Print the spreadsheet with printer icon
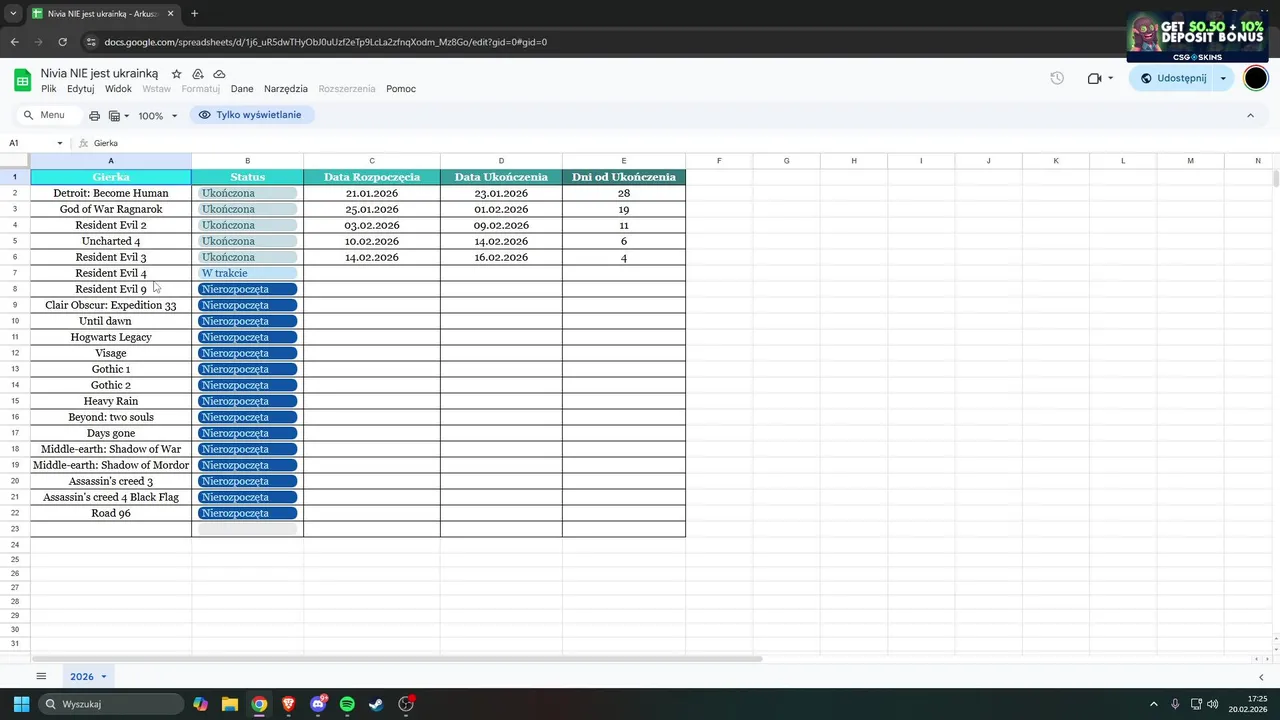 (94, 116)
